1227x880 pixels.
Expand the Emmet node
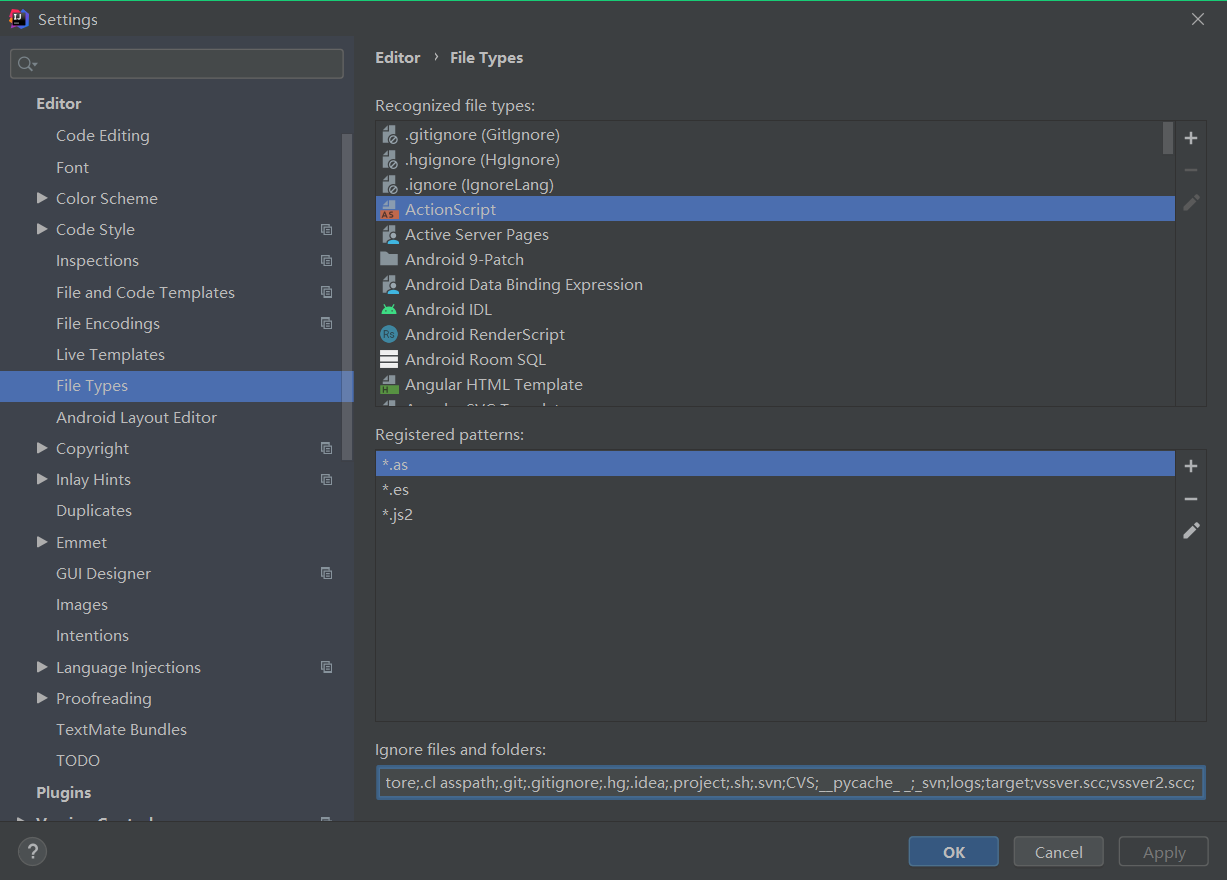[x=42, y=542]
